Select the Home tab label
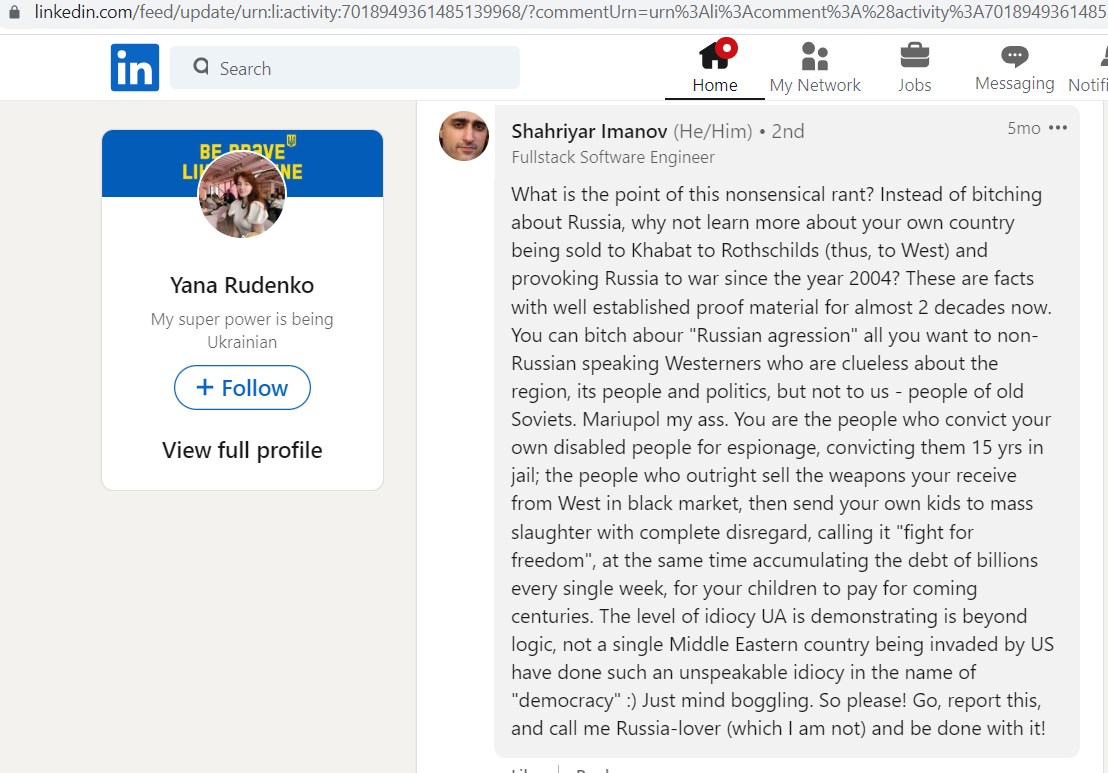 [714, 85]
